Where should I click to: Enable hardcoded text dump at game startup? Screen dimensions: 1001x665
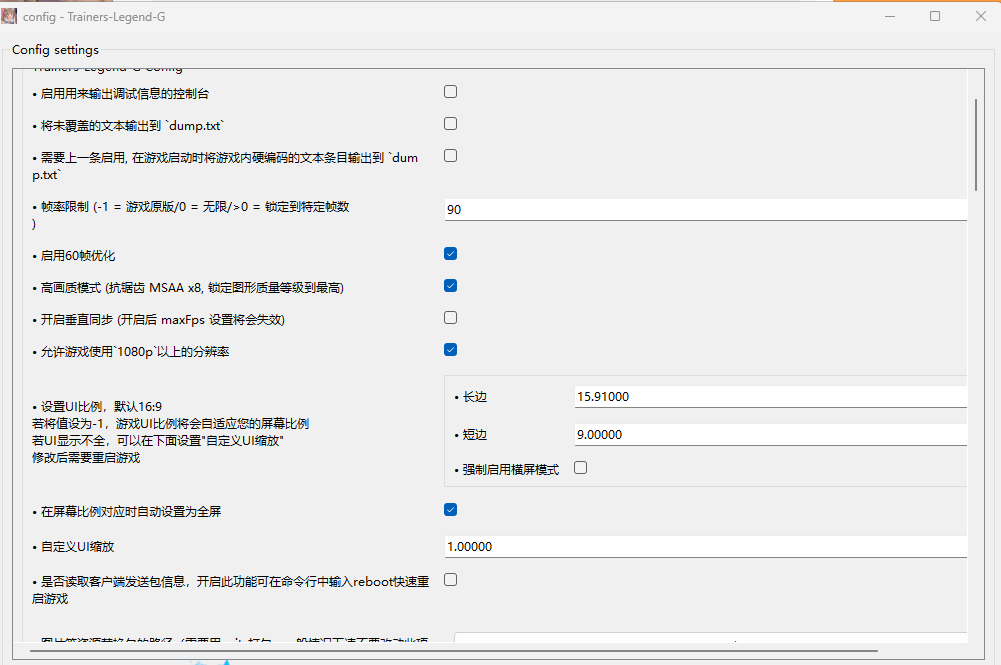click(x=450, y=155)
